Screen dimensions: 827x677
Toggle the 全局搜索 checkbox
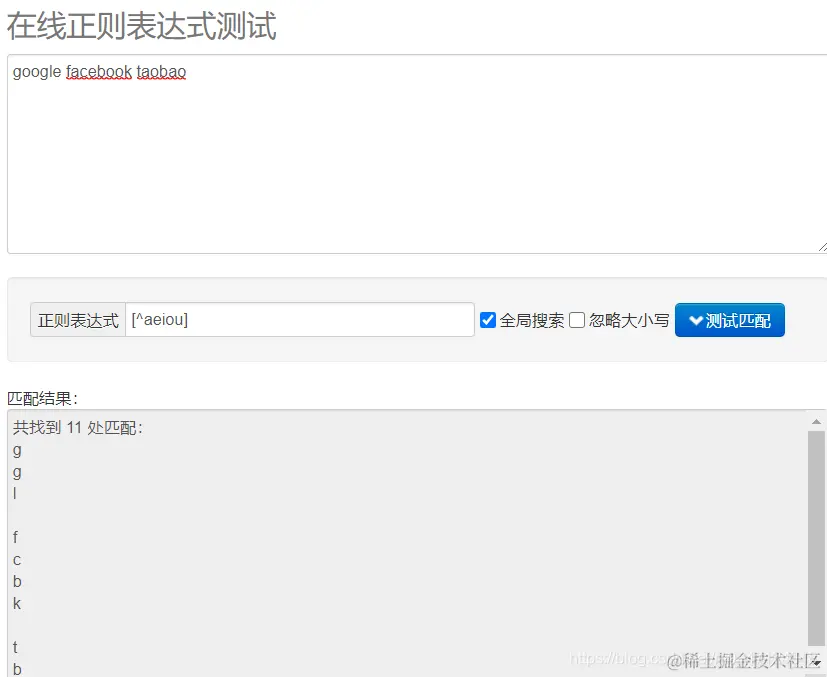[488, 320]
